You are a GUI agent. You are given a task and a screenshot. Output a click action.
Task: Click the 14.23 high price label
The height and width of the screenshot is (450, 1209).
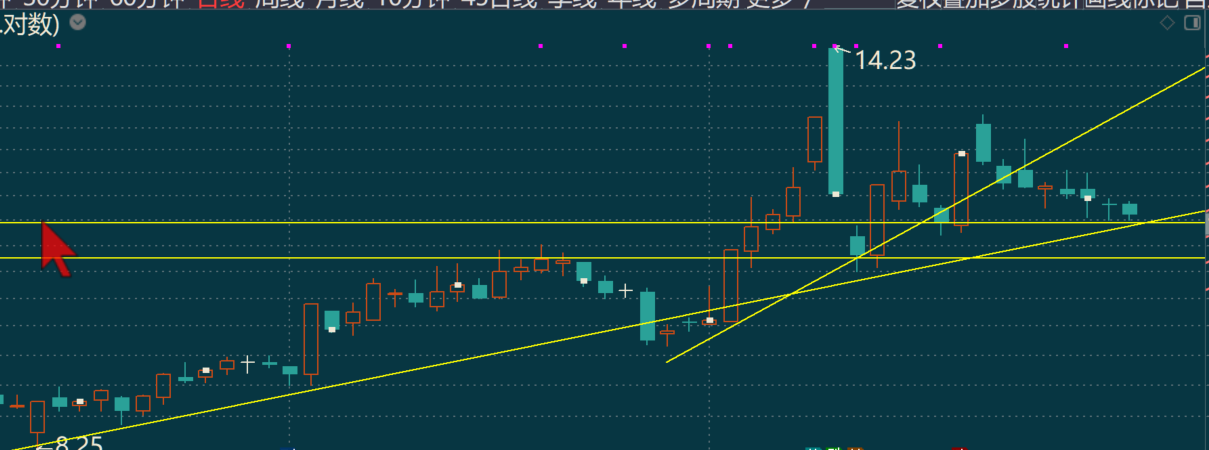point(885,61)
